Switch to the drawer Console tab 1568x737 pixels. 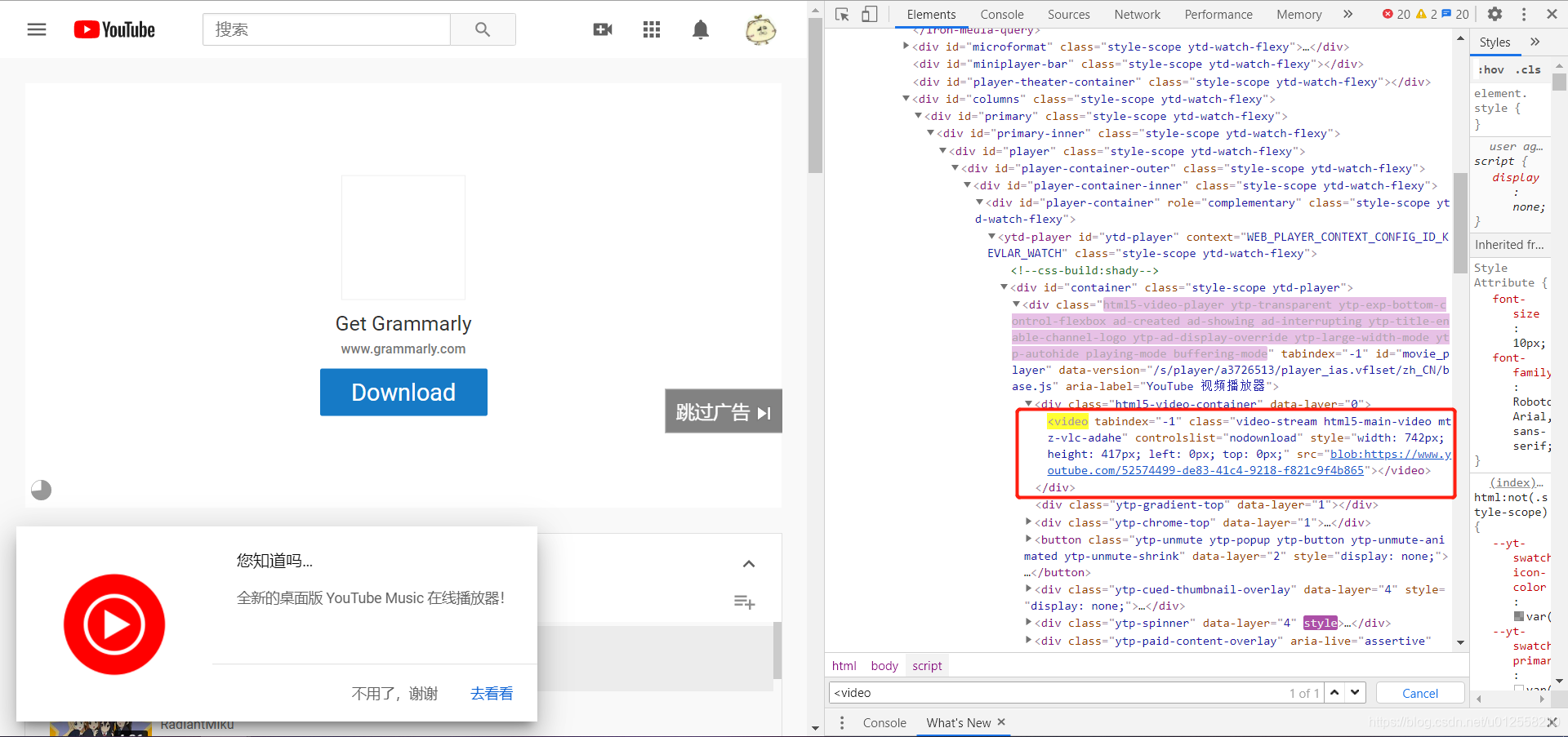coord(884,723)
